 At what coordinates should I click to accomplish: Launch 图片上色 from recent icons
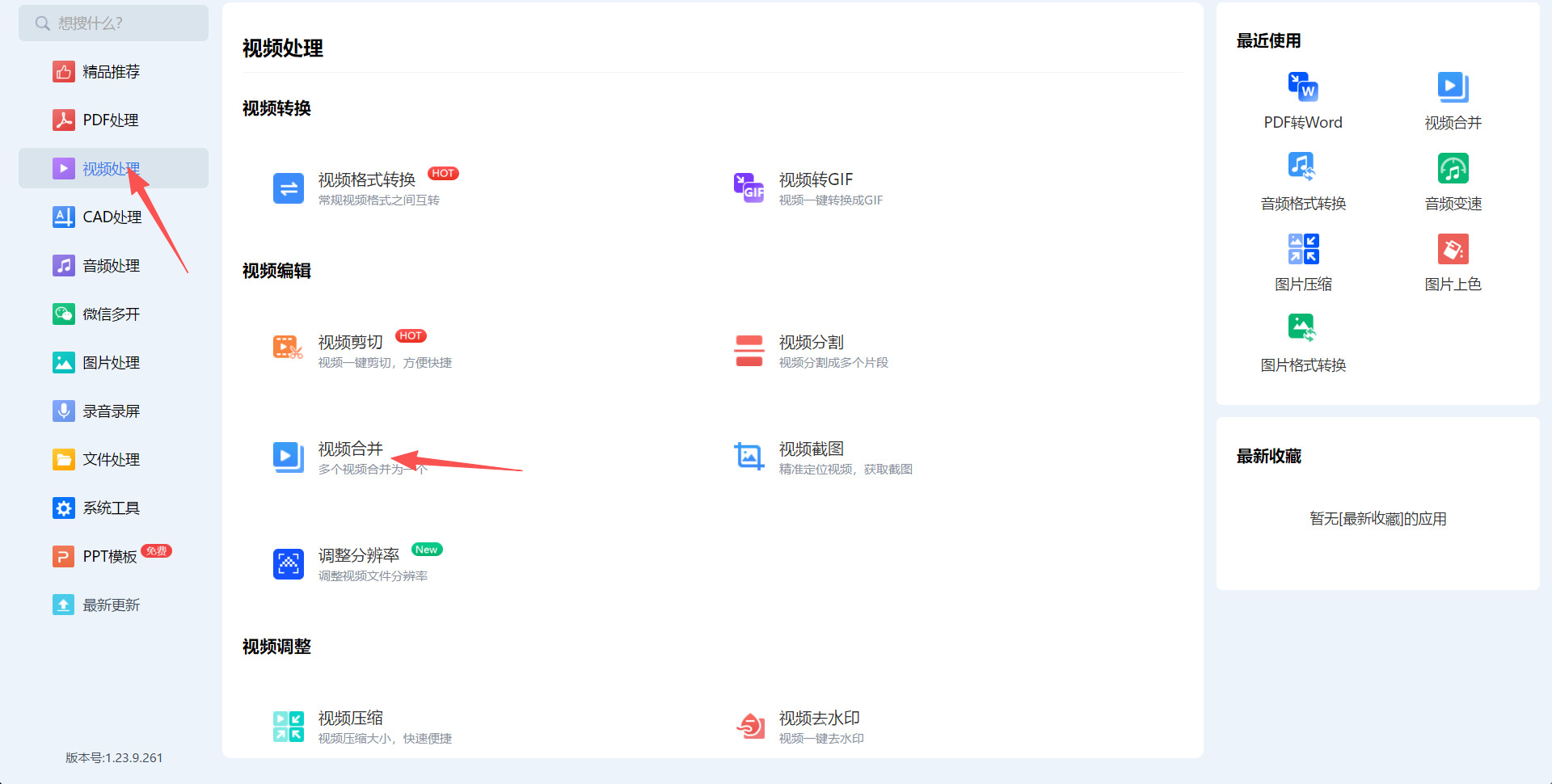1453,248
